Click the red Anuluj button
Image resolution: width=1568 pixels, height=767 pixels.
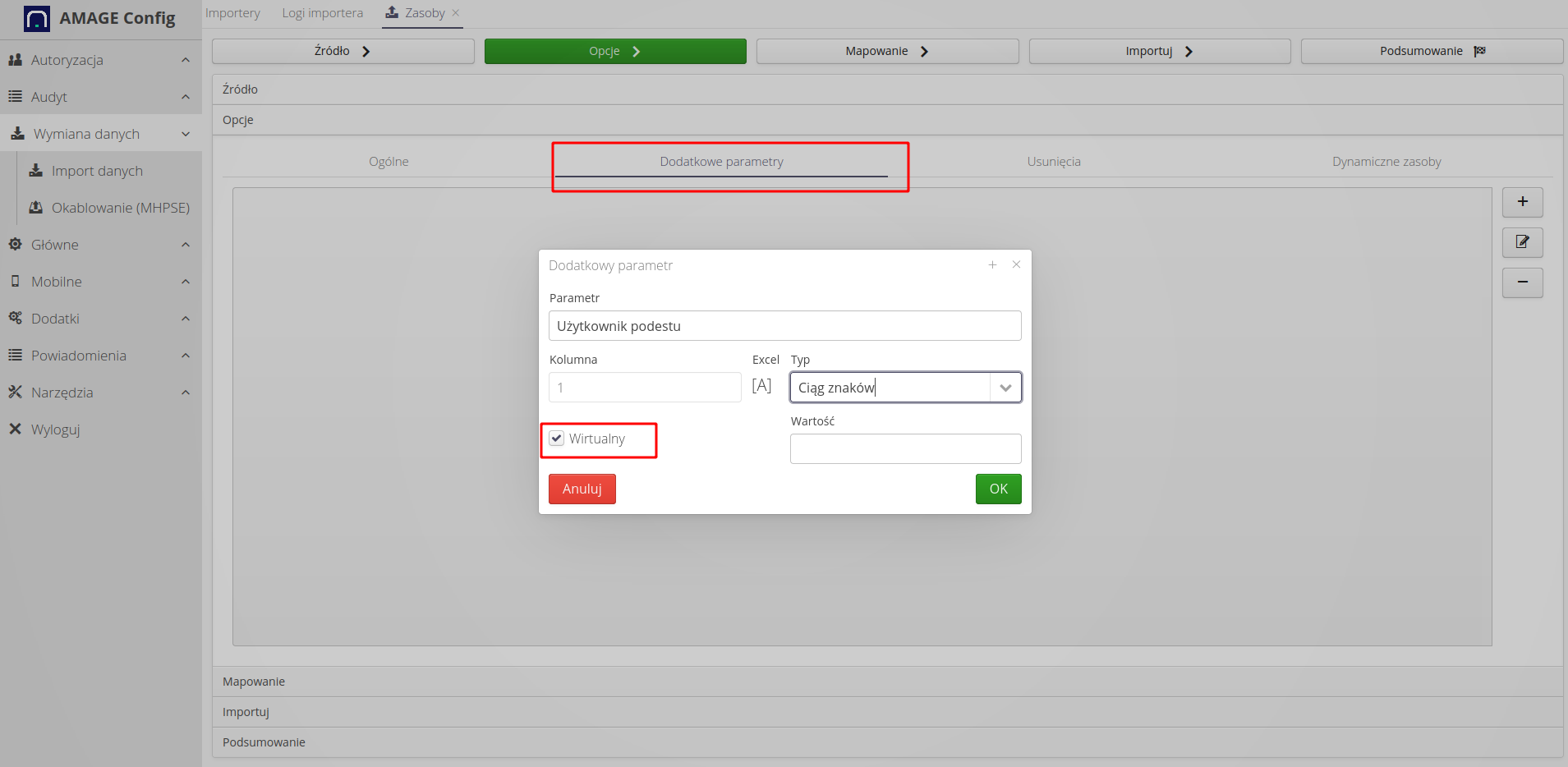(x=582, y=489)
